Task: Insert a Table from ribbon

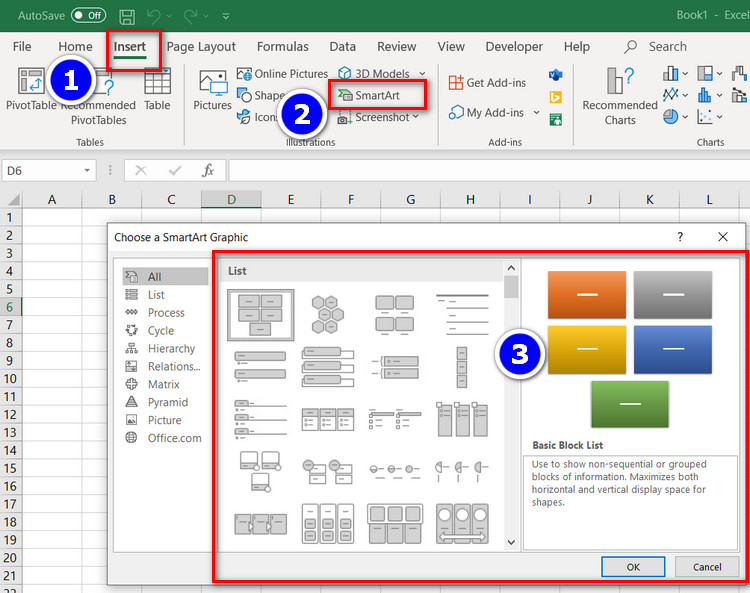Action: pyautogui.click(x=157, y=89)
